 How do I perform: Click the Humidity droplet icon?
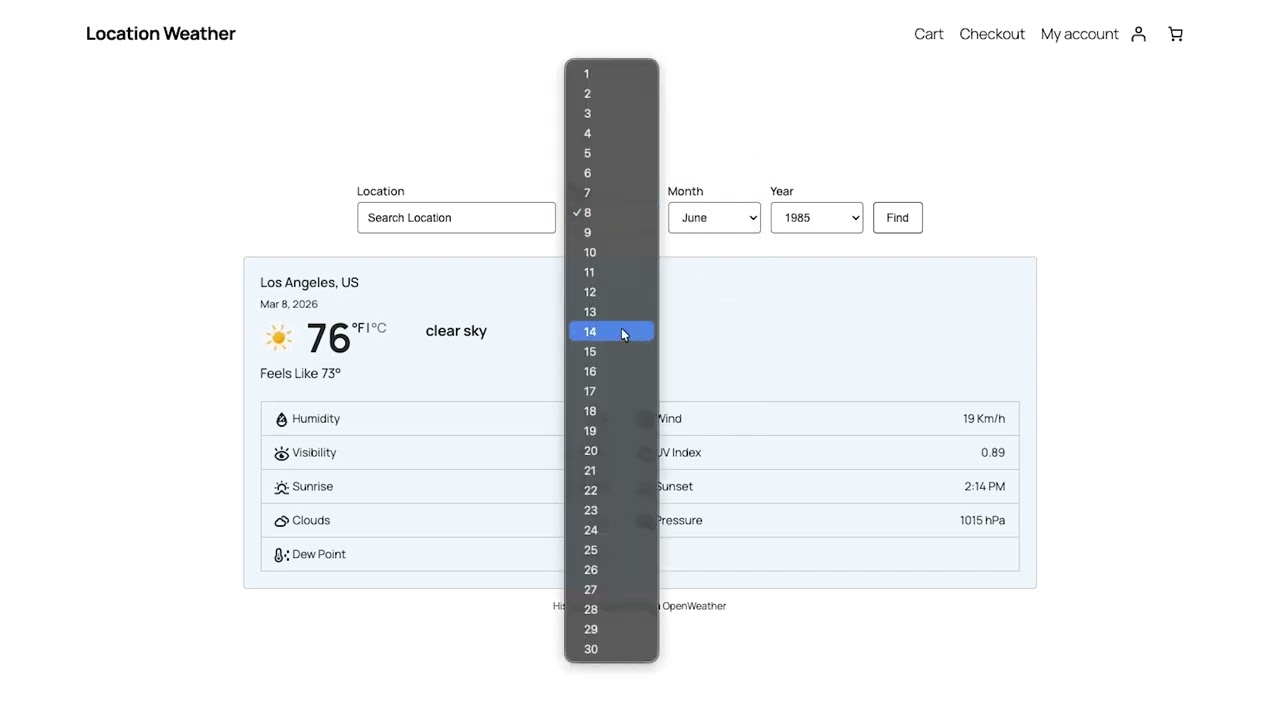point(281,419)
